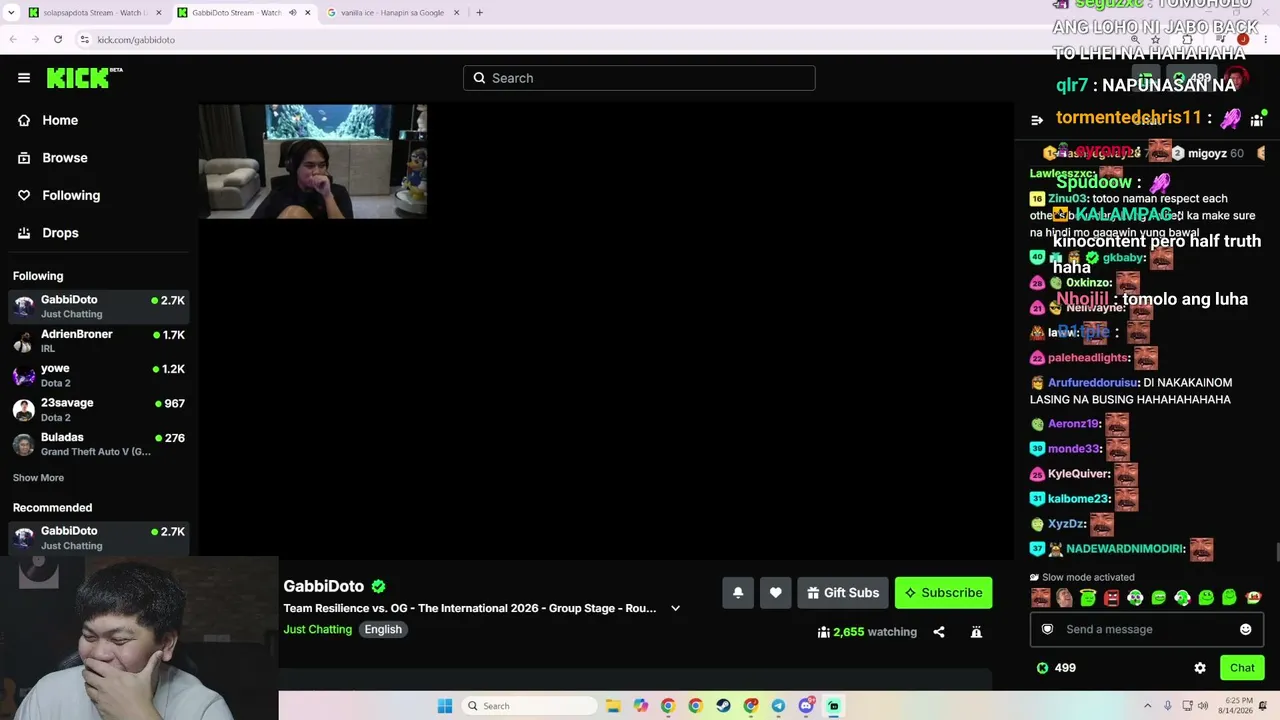Click the green Subscribe button

click(x=943, y=593)
